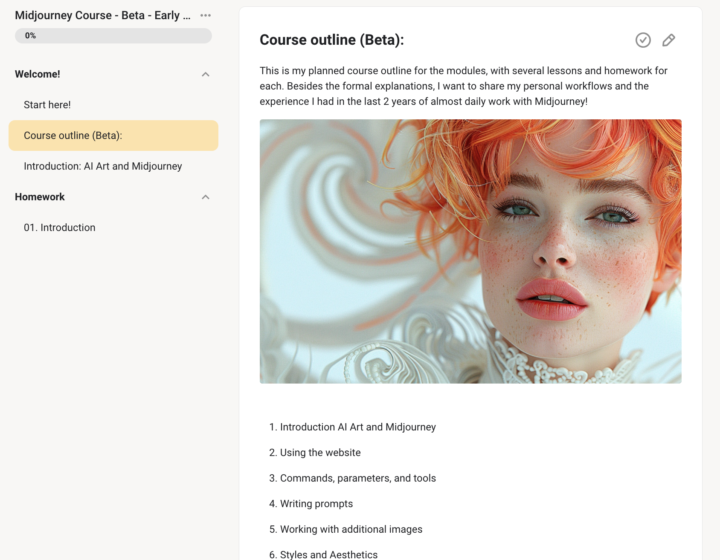720x560 pixels.
Task: Click the pencil edit icon
Action: coord(669,40)
